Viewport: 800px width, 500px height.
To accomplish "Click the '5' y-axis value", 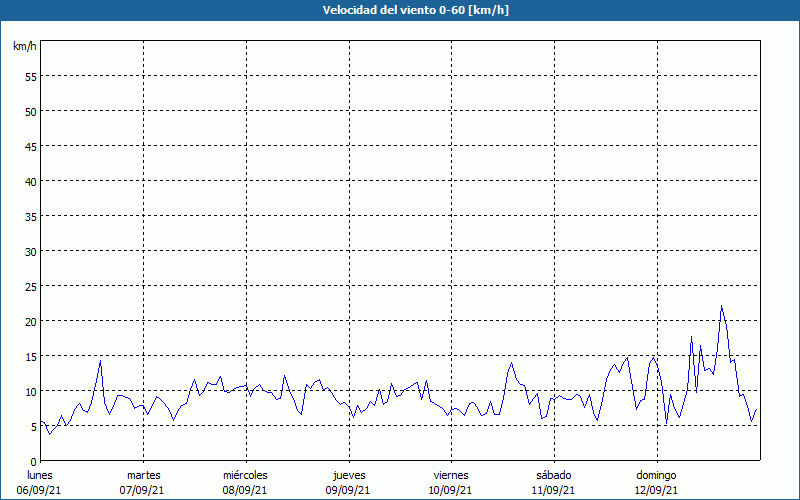I will 34,427.
